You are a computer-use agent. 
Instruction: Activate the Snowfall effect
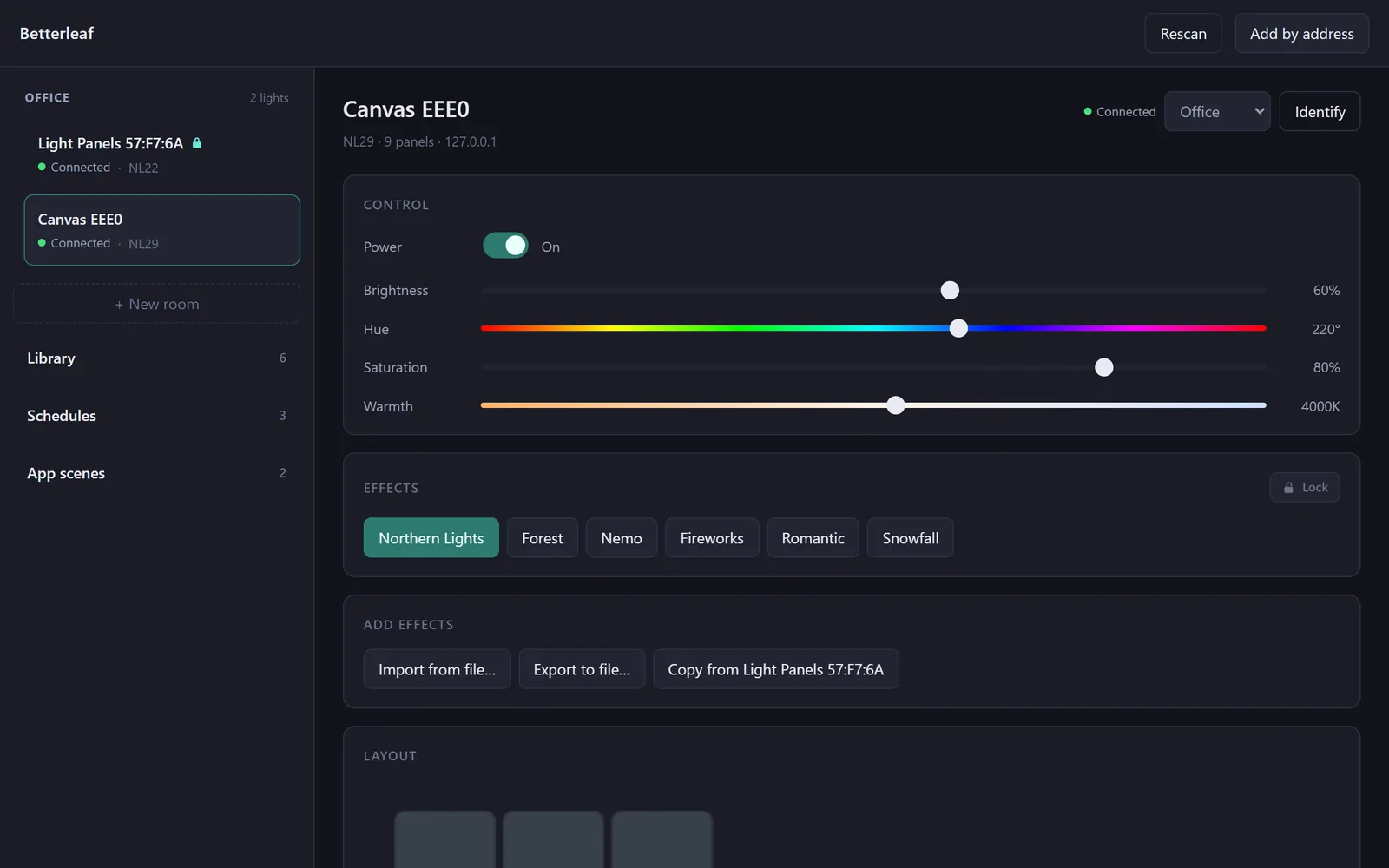(911, 538)
